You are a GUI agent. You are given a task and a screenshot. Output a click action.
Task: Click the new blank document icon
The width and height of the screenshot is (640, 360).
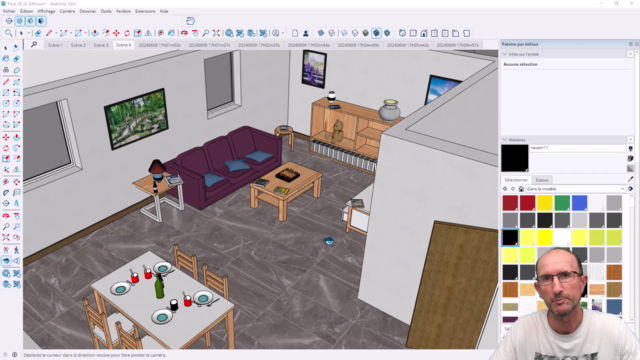coord(295,33)
